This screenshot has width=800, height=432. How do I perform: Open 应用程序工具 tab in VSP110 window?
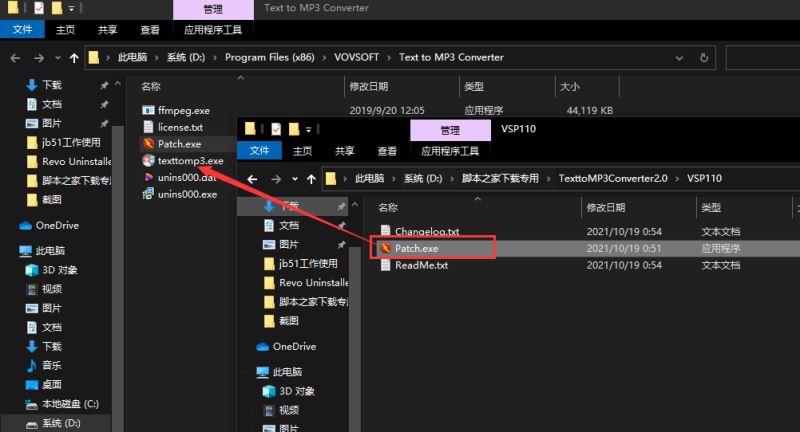(x=449, y=151)
